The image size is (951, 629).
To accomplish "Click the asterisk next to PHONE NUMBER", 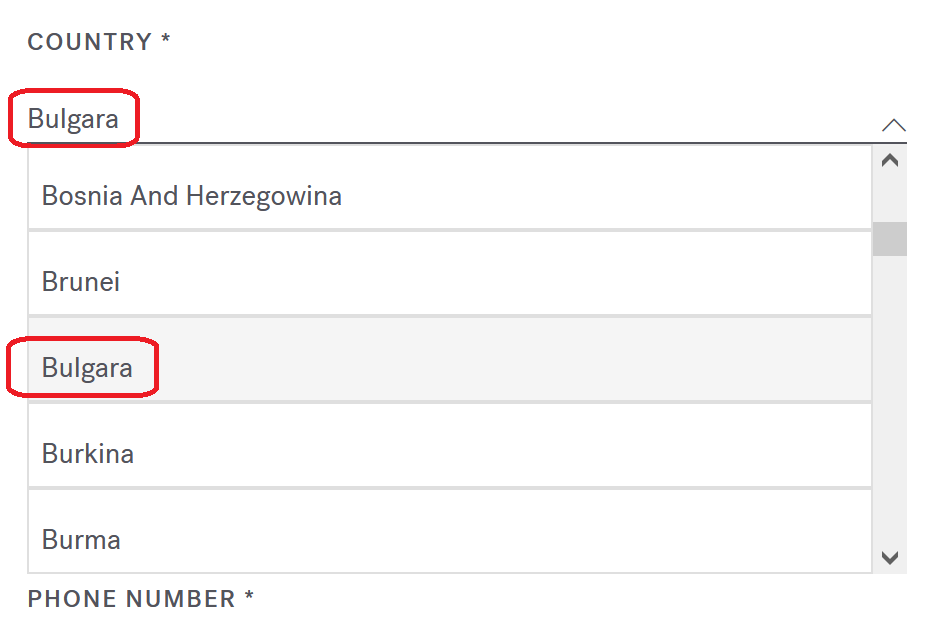I will [249, 598].
